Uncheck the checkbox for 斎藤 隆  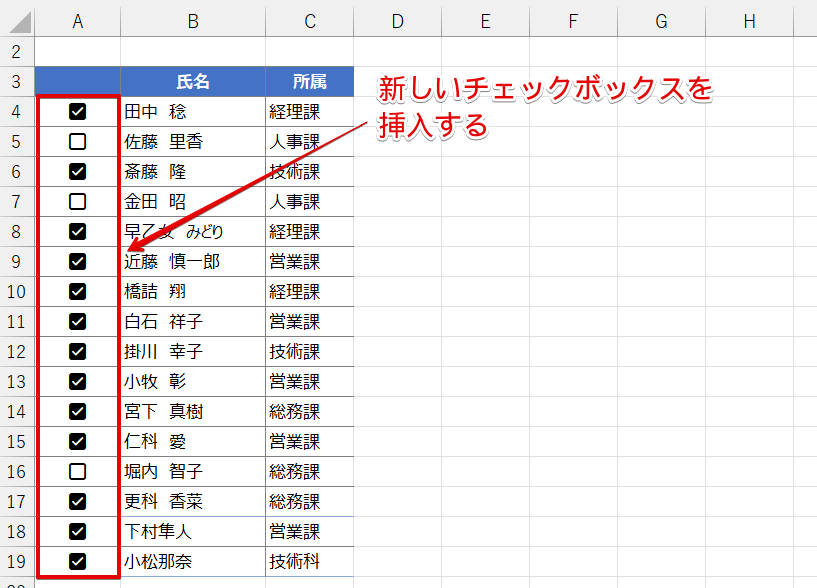pyautogui.click(x=78, y=172)
